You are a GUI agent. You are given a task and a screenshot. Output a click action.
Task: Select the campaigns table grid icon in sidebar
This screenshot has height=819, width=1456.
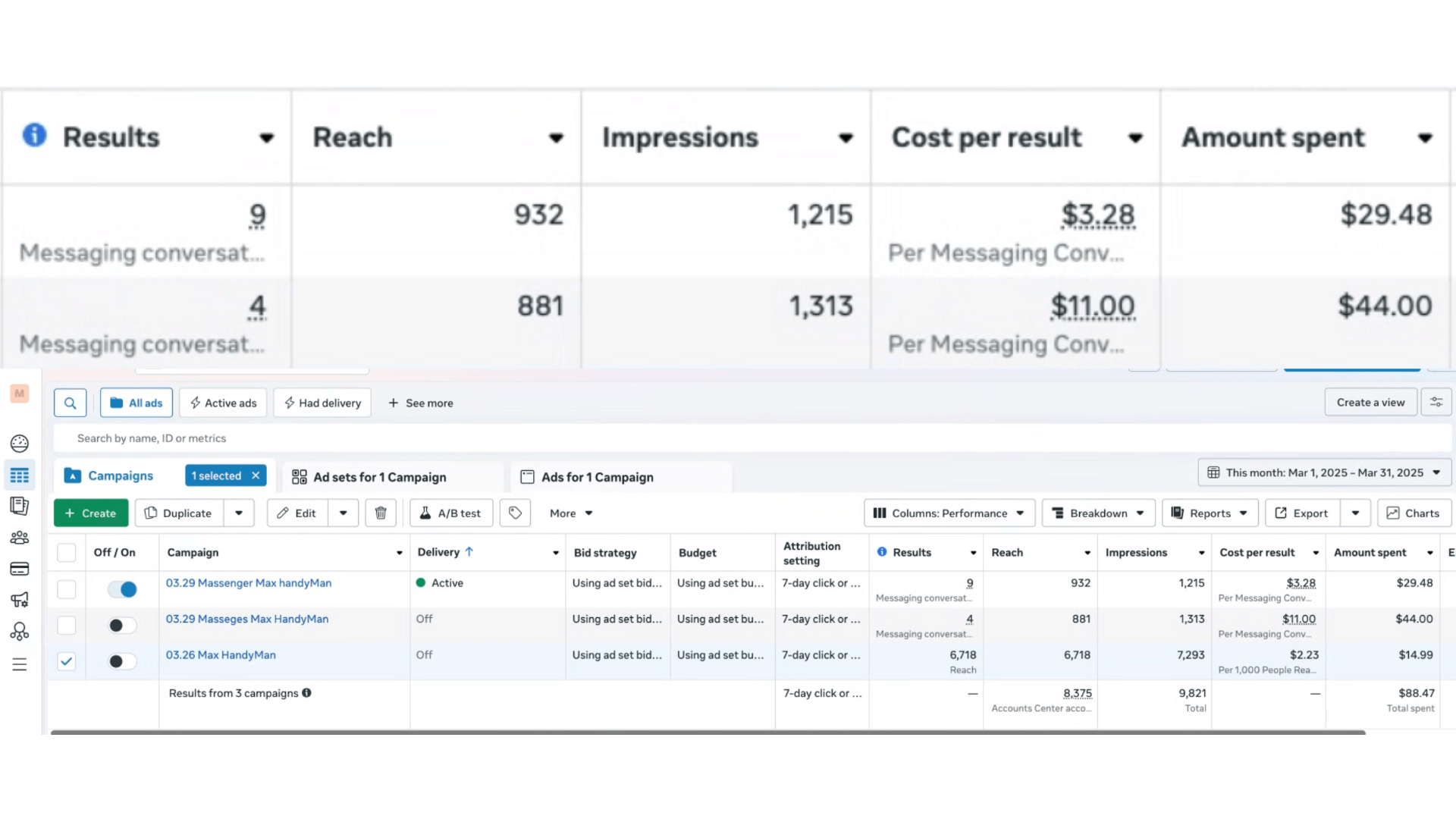(20, 475)
